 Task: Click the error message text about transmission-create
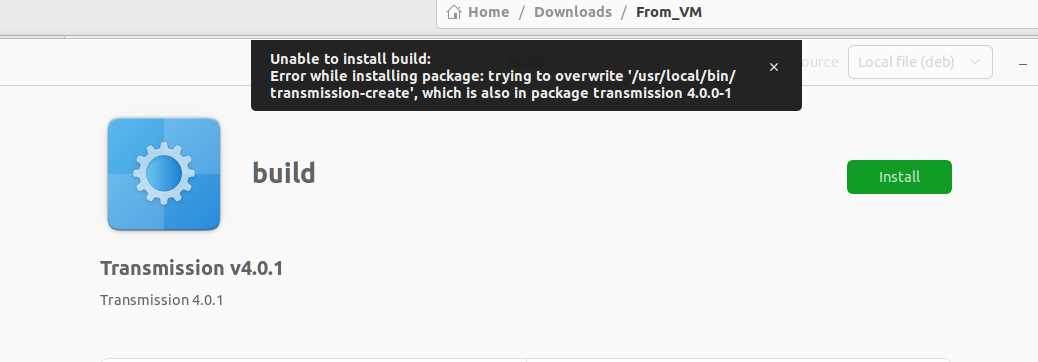503,84
